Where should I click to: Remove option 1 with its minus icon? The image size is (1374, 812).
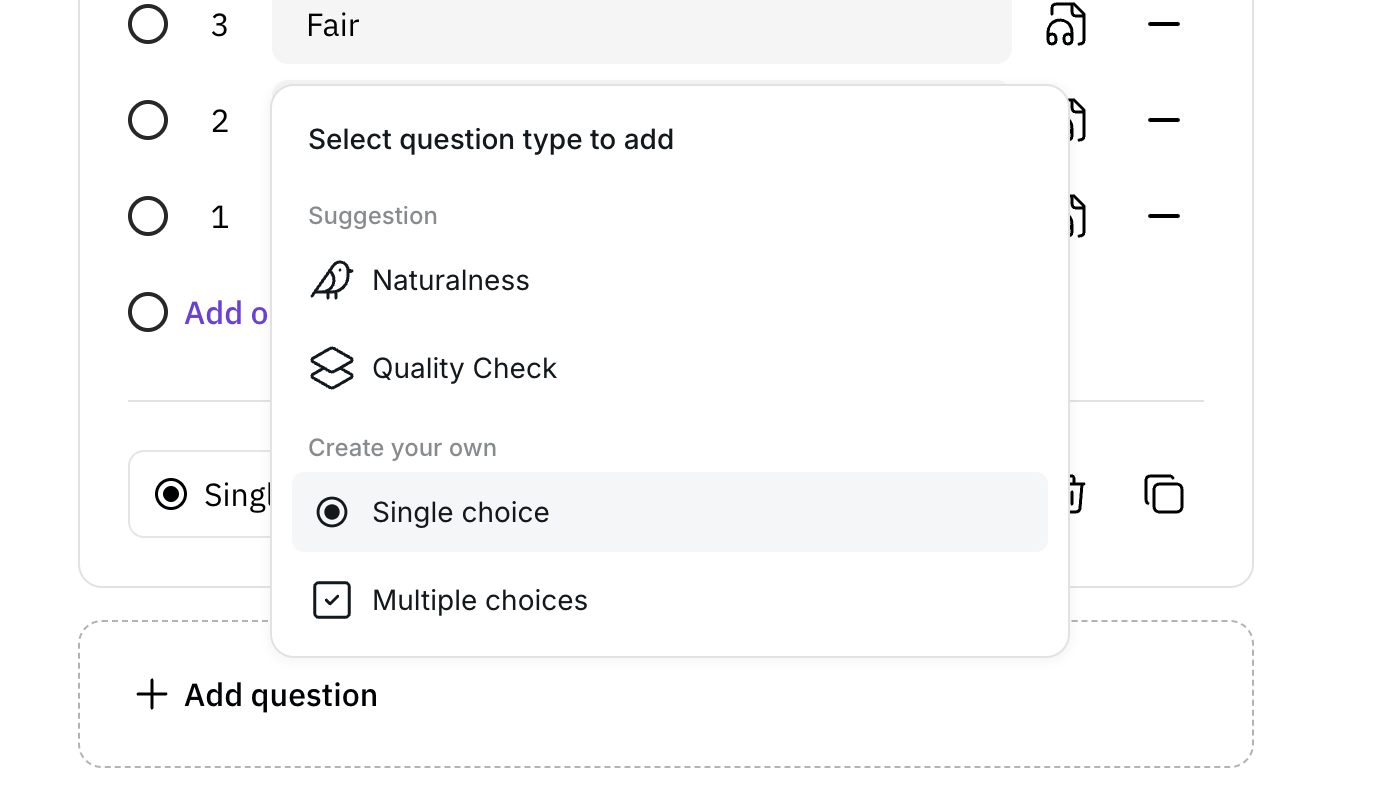[1164, 216]
